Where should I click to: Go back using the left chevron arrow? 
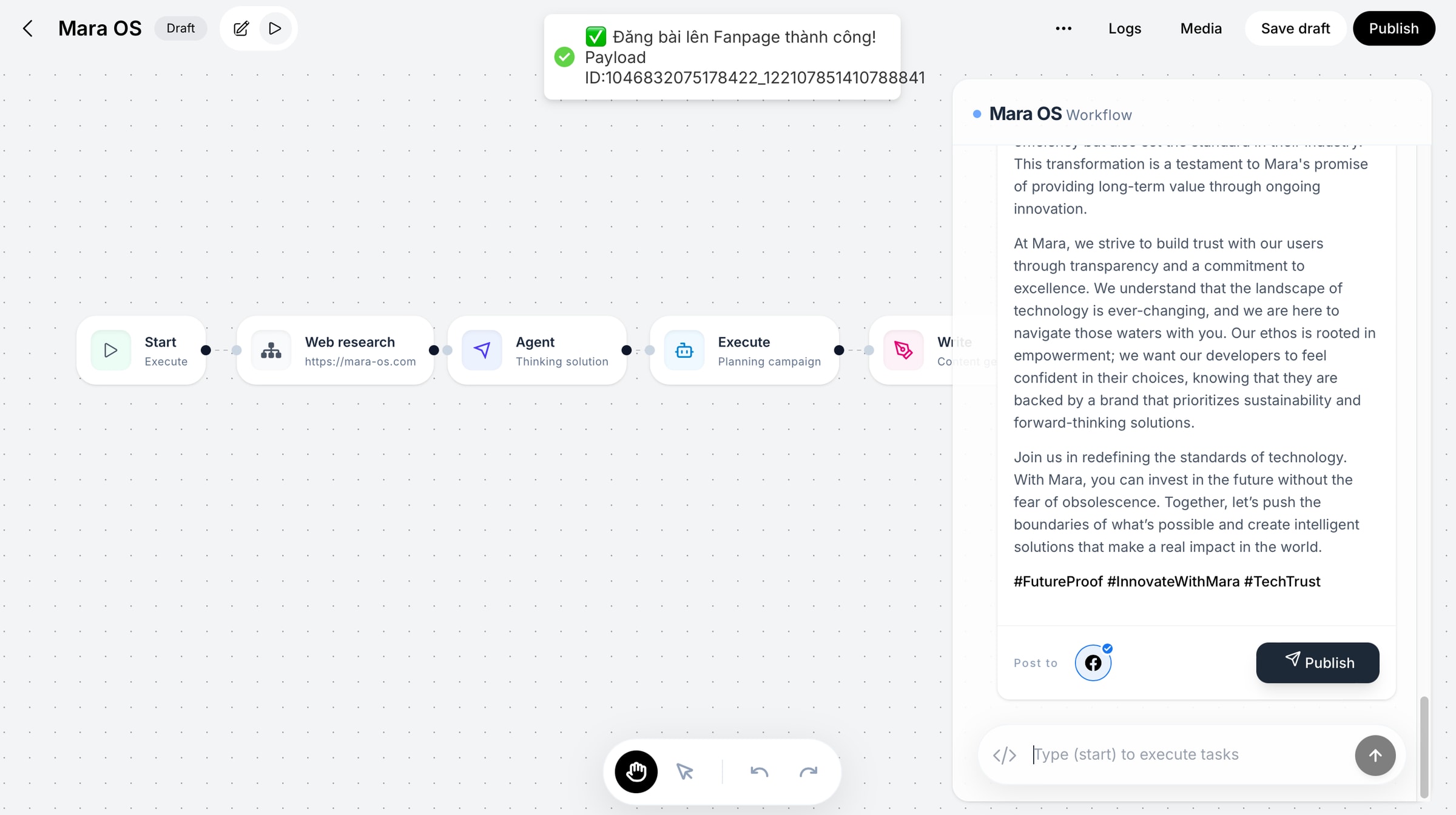(28, 29)
